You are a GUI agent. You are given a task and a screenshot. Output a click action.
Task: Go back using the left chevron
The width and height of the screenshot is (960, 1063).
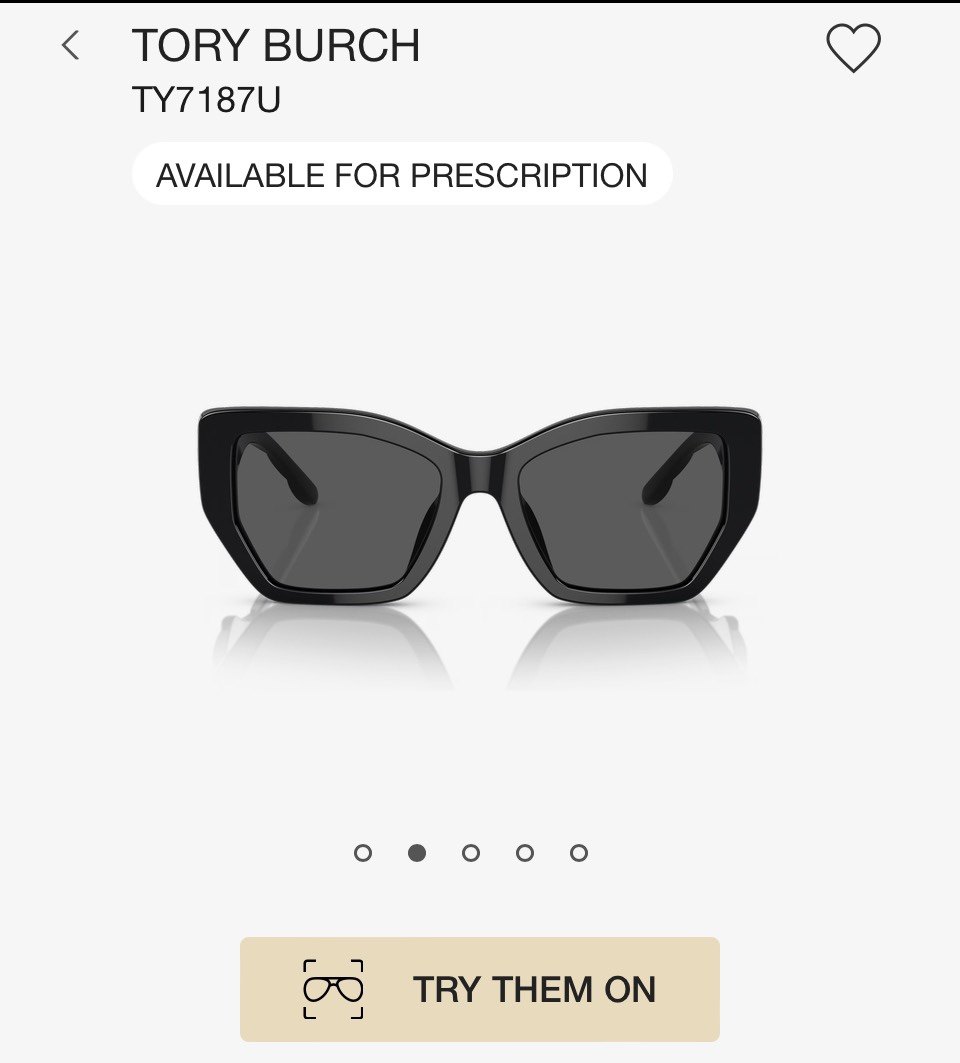70,45
